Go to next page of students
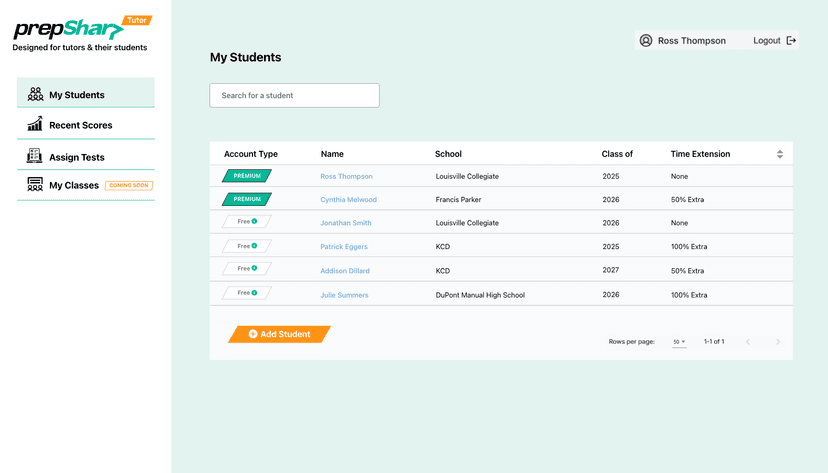Image resolution: width=828 pixels, height=473 pixels. click(778, 342)
